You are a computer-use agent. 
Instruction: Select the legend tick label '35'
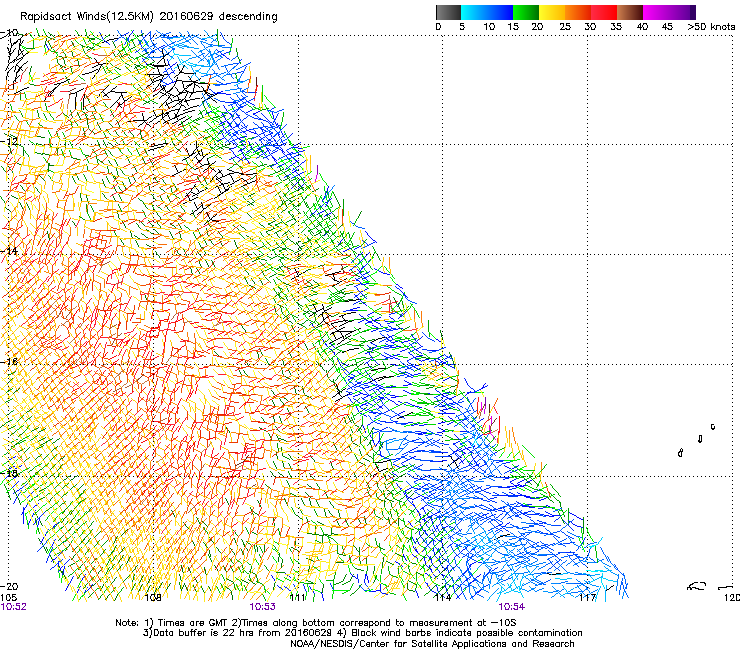click(x=616, y=27)
